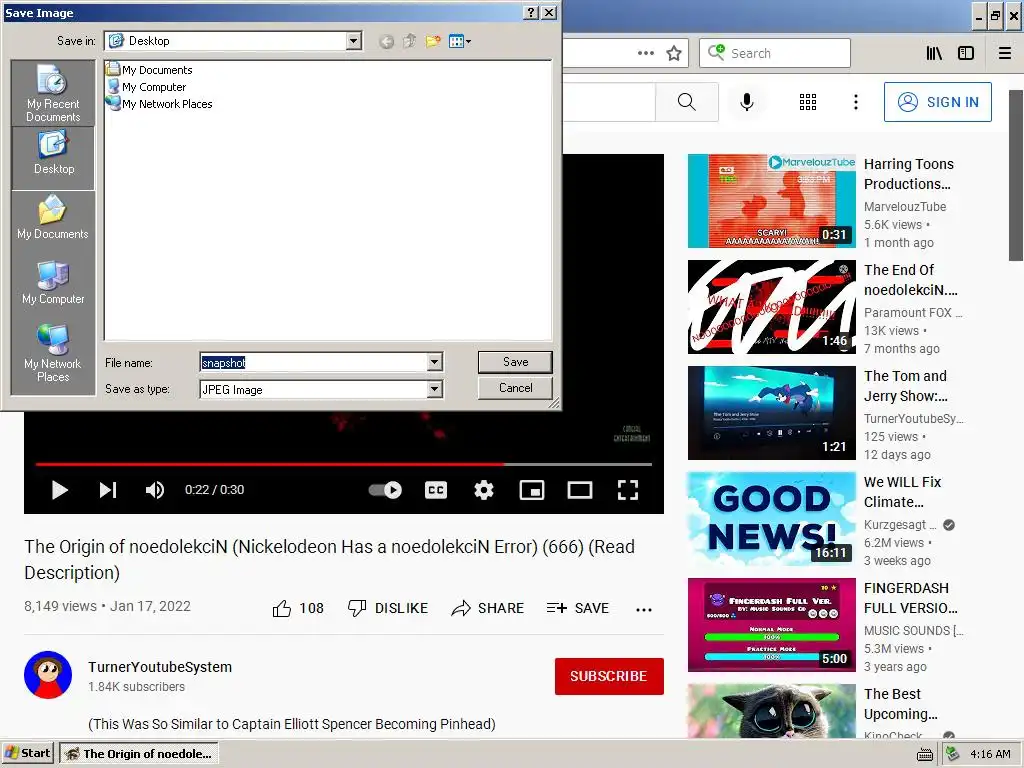The height and width of the screenshot is (768, 1024).
Task: Open the browser page actions three-dot menu
Action: click(646, 53)
